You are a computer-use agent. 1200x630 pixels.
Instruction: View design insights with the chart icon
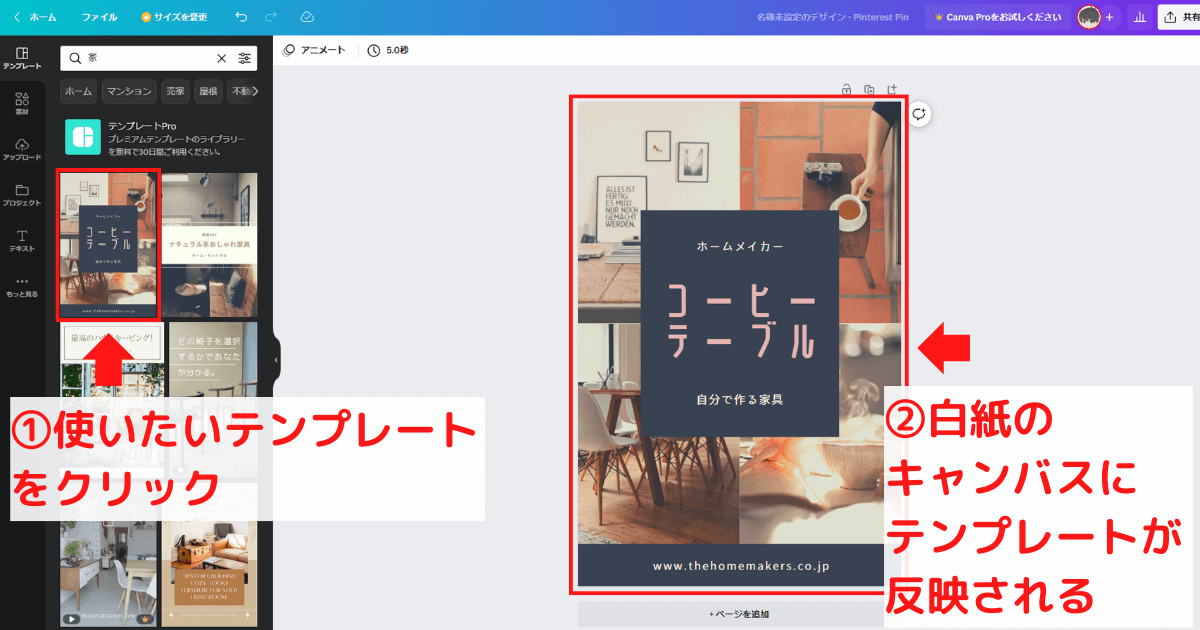(x=1139, y=16)
